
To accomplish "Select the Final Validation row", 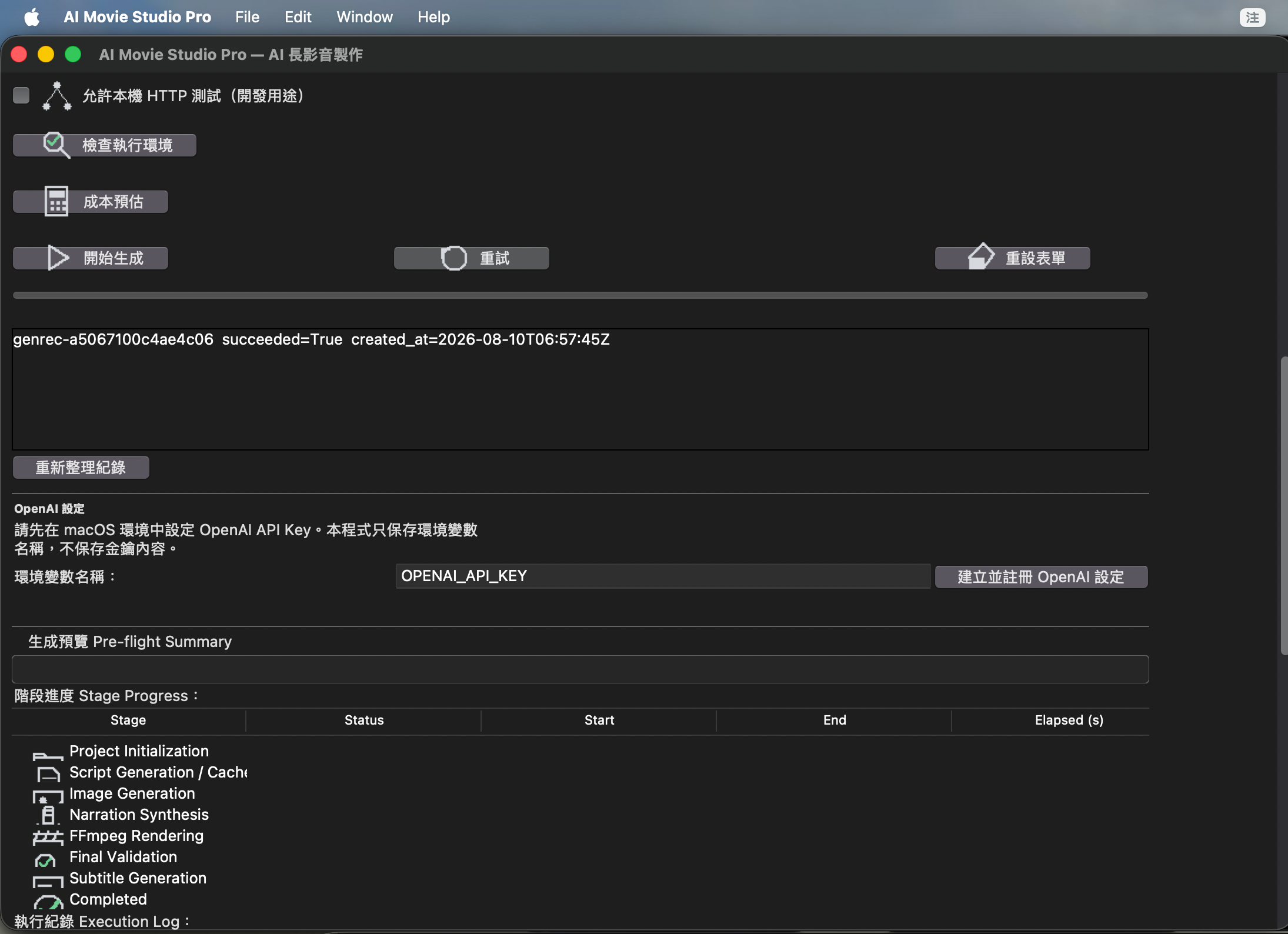I will click(x=580, y=857).
